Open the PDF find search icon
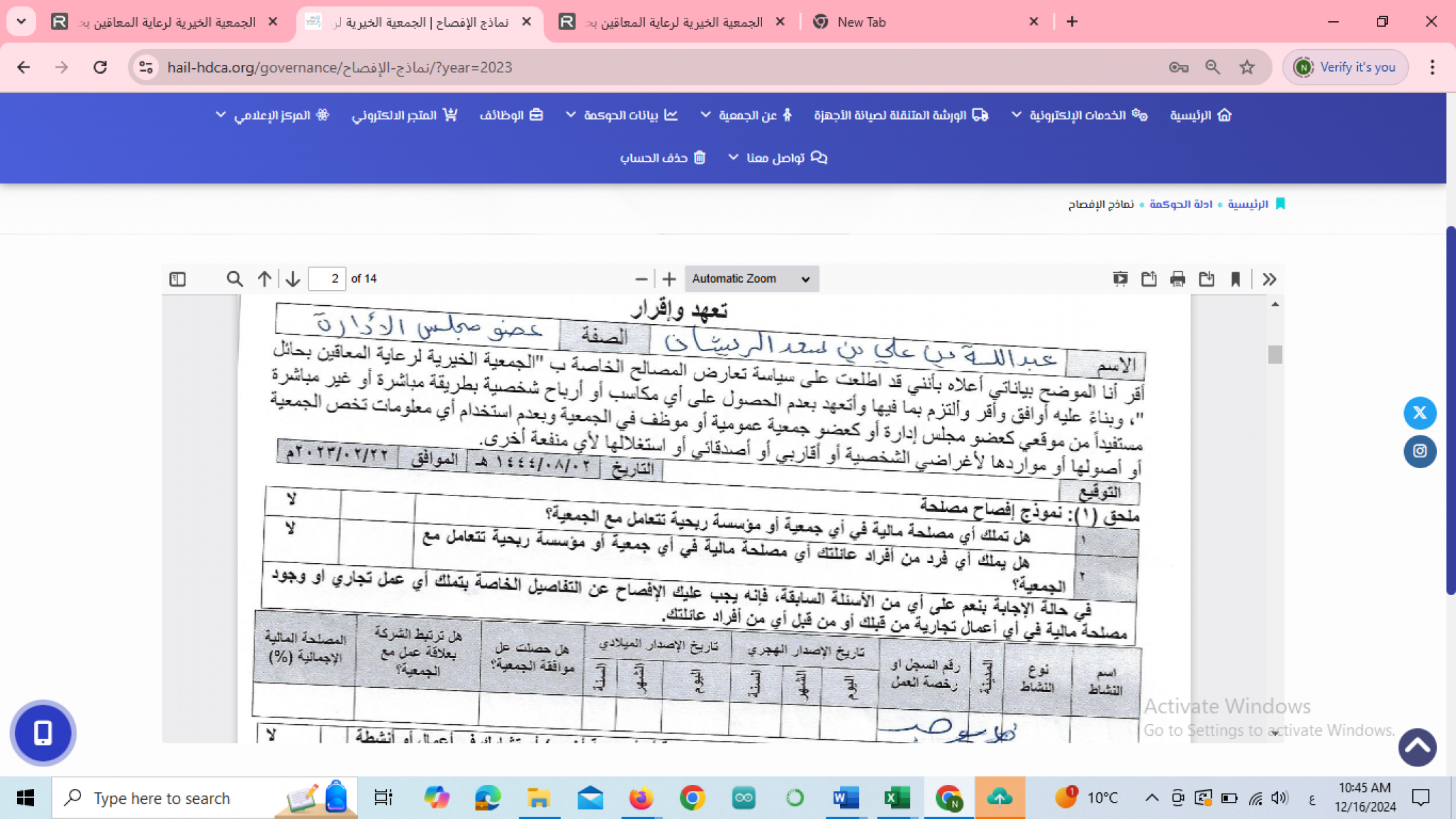1456x819 pixels. (234, 279)
